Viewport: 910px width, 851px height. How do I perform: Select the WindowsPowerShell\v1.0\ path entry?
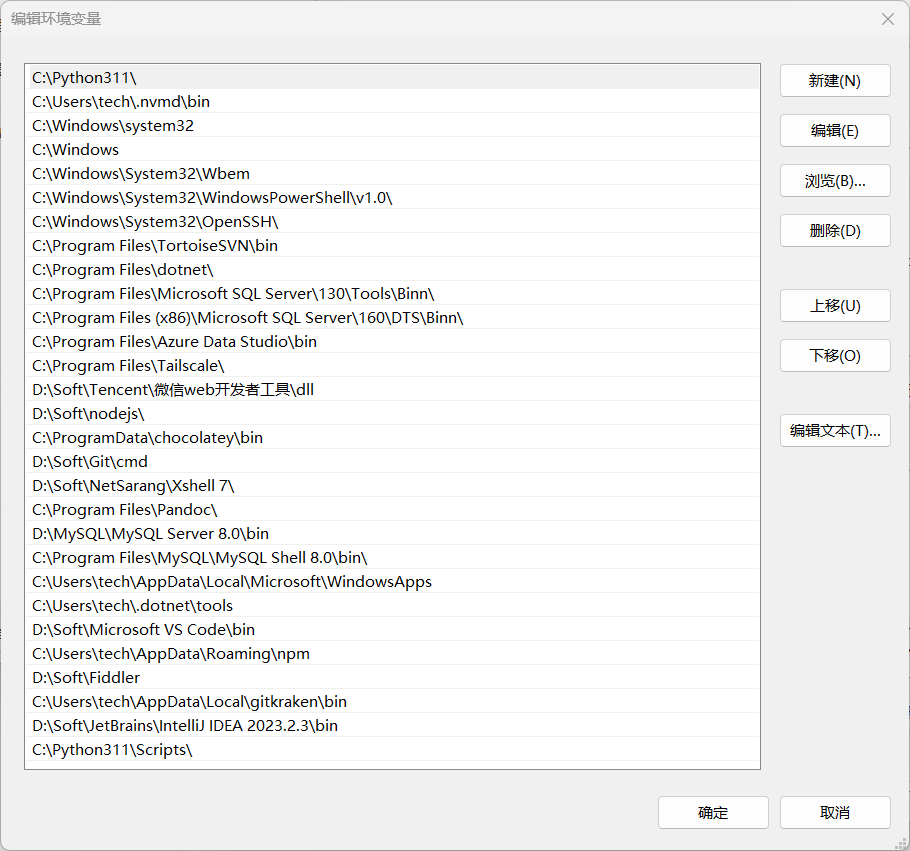[x=392, y=197]
